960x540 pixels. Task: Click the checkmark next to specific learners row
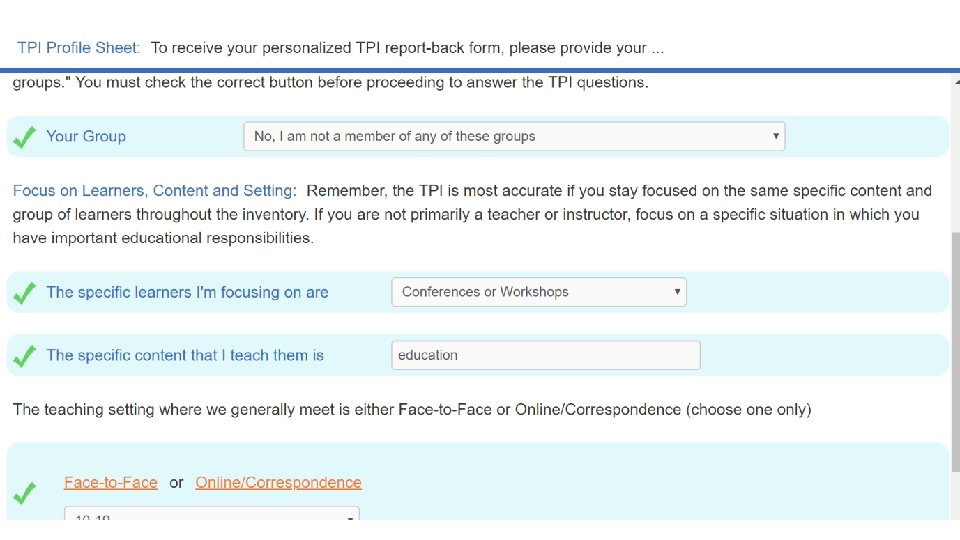[25, 293]
